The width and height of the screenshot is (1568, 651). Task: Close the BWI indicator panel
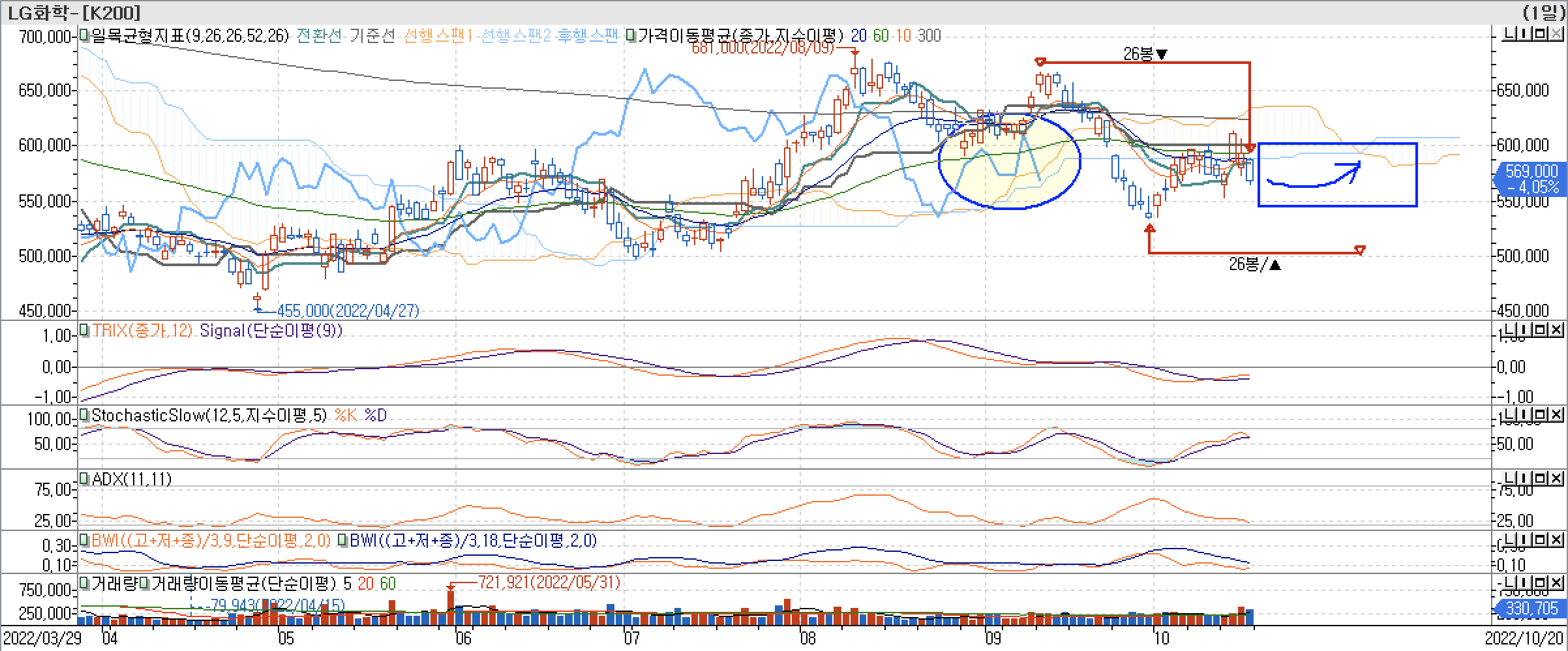(1556, 540)
